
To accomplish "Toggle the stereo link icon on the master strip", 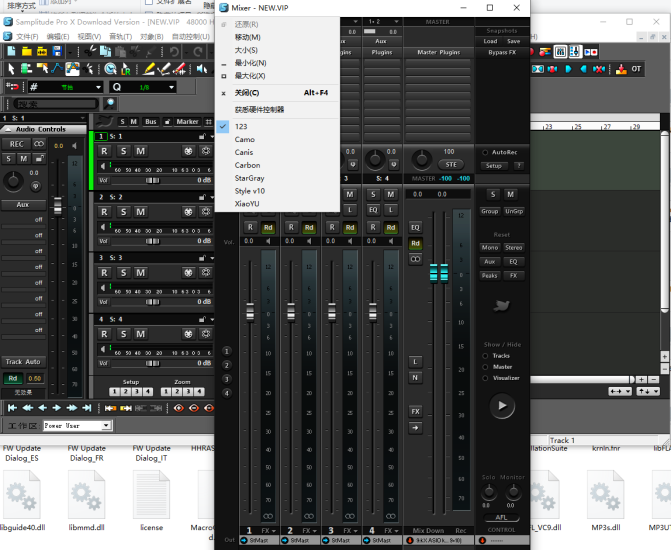I will click(x=415, y=259).
